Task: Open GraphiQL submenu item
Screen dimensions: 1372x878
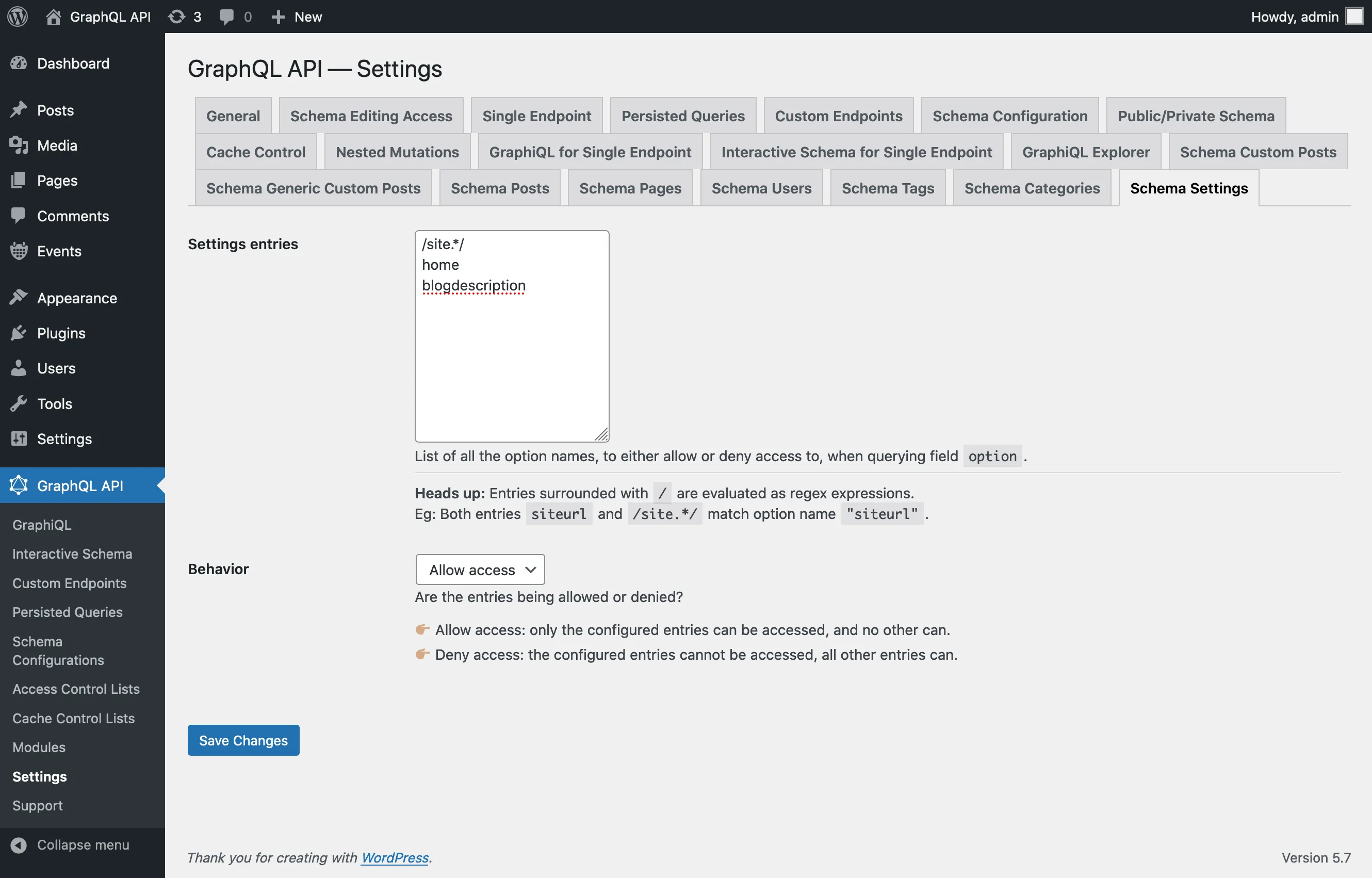Action: tap(42, 525)
